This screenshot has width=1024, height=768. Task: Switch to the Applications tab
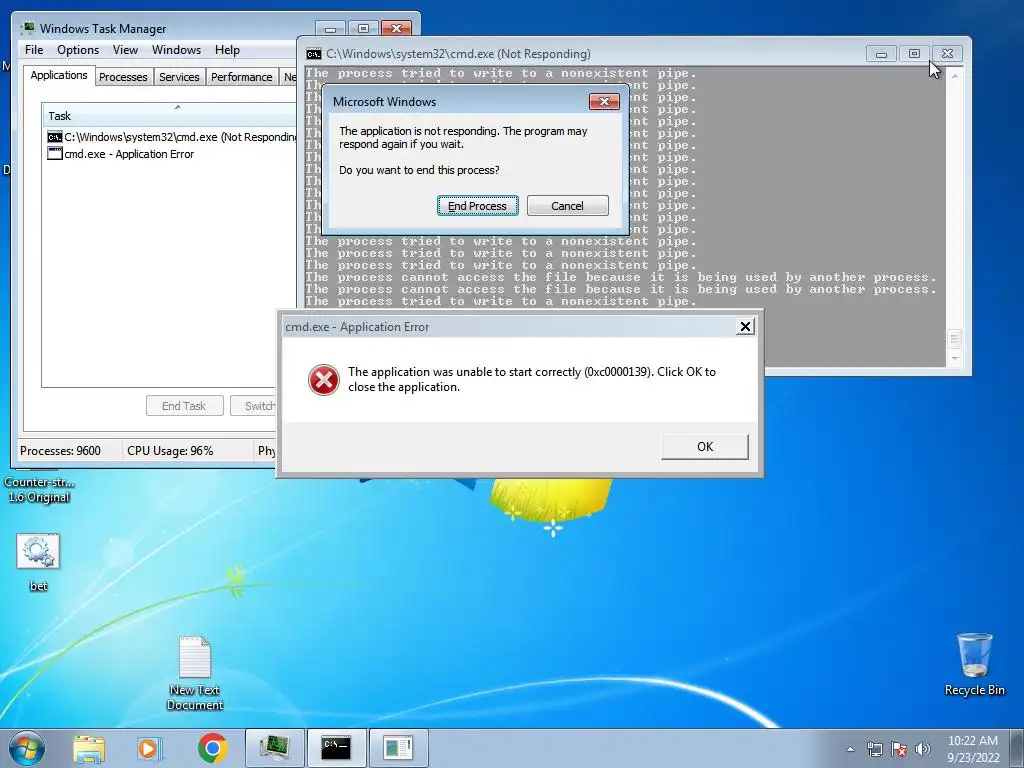[x=59, y=75]
